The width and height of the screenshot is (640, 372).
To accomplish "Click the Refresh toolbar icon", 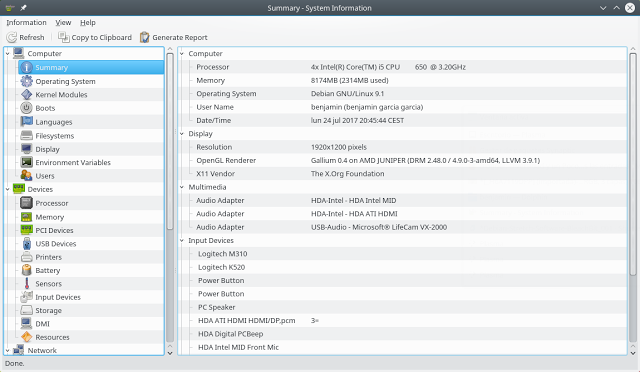I will [11, 37].
